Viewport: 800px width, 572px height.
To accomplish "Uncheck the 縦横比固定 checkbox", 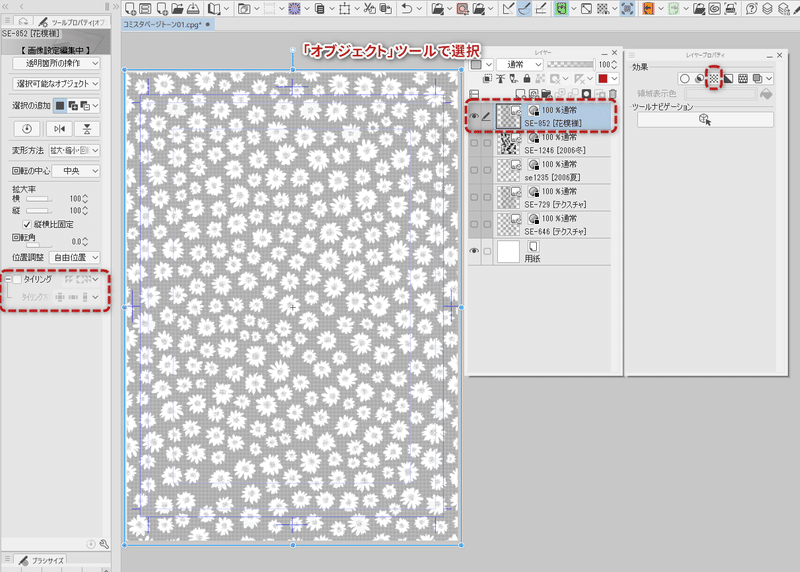I will (27, 225).
